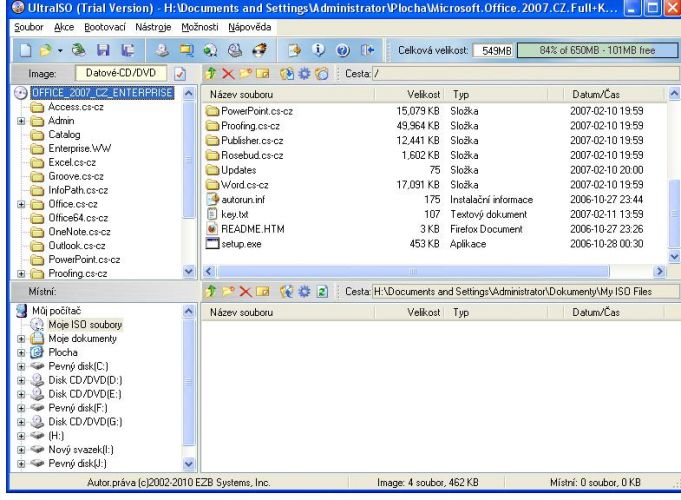Exit the program with the door icon
The height and width of the screenshot is (500, 681).
click(x=367, y=50)
